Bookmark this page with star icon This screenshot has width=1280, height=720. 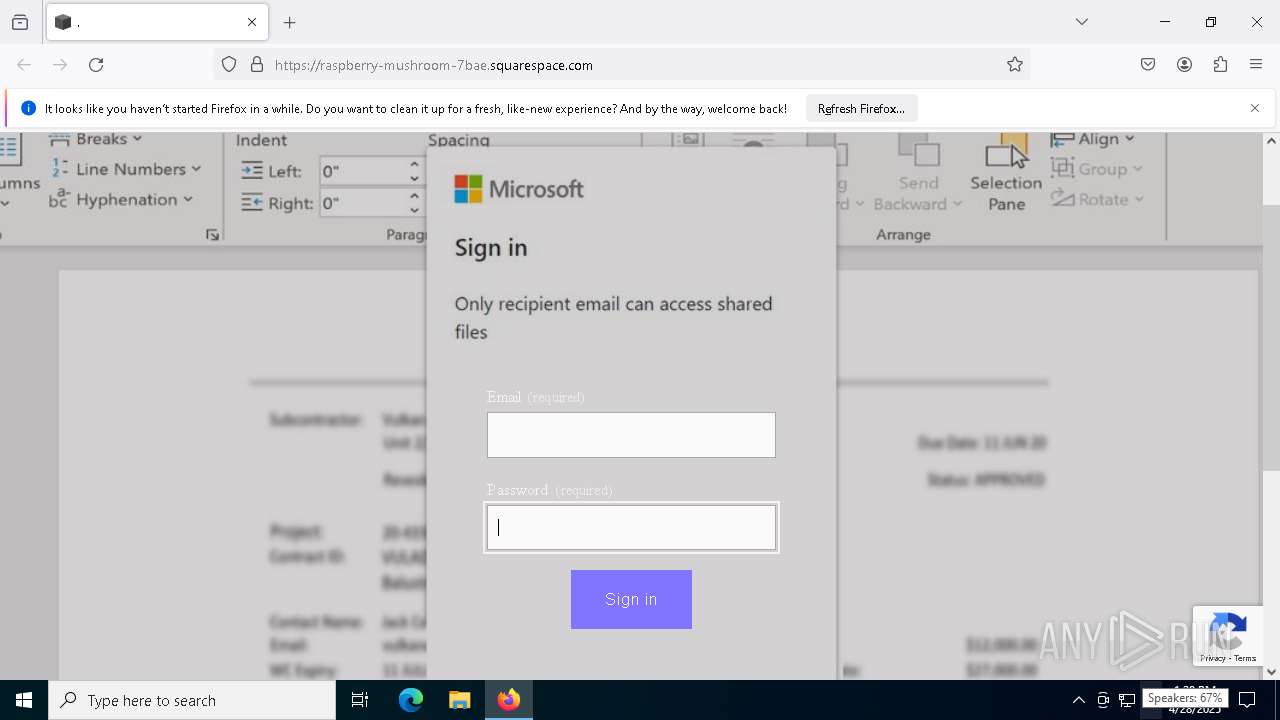tap(1015, 65)
